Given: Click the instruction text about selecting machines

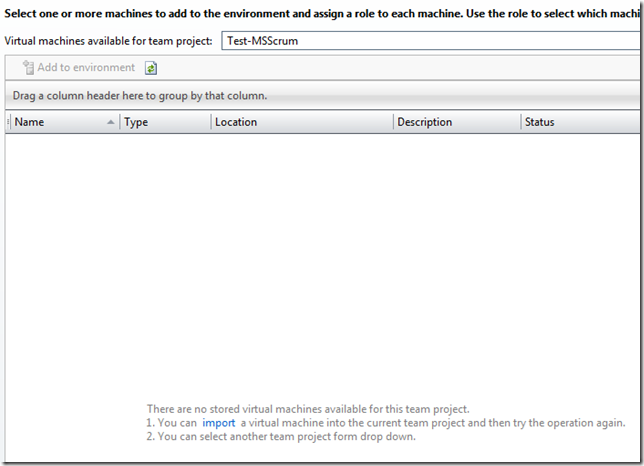Looking at the screenshot, I should (322, 13).
